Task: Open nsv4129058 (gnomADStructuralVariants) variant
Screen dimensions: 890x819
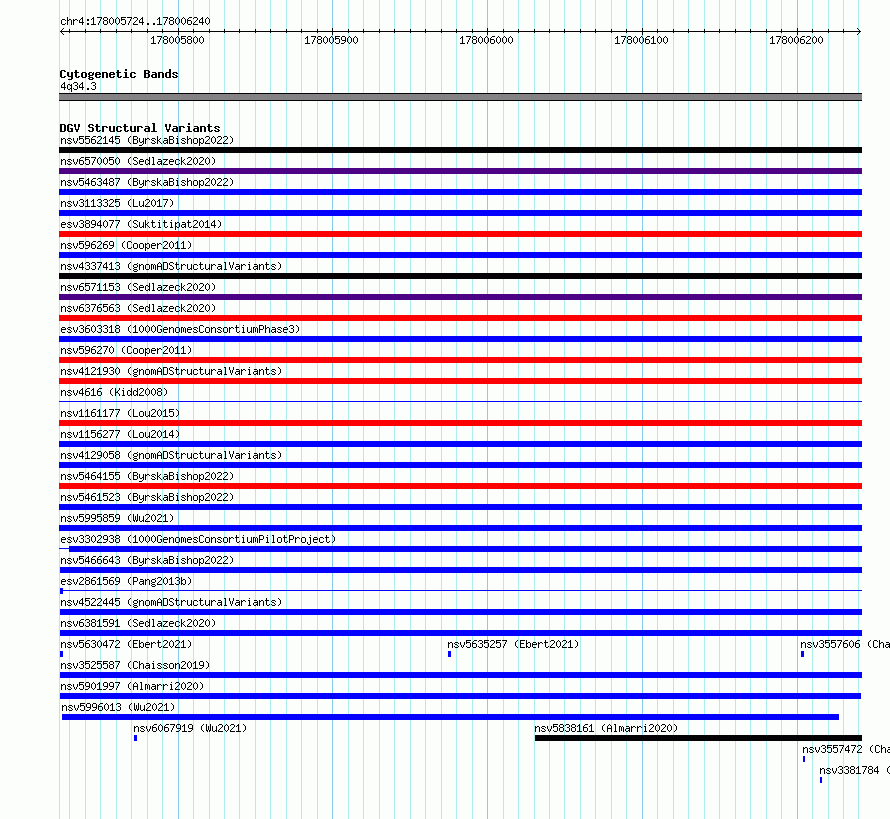Action: pyautogui.click(x=171, y=455)
